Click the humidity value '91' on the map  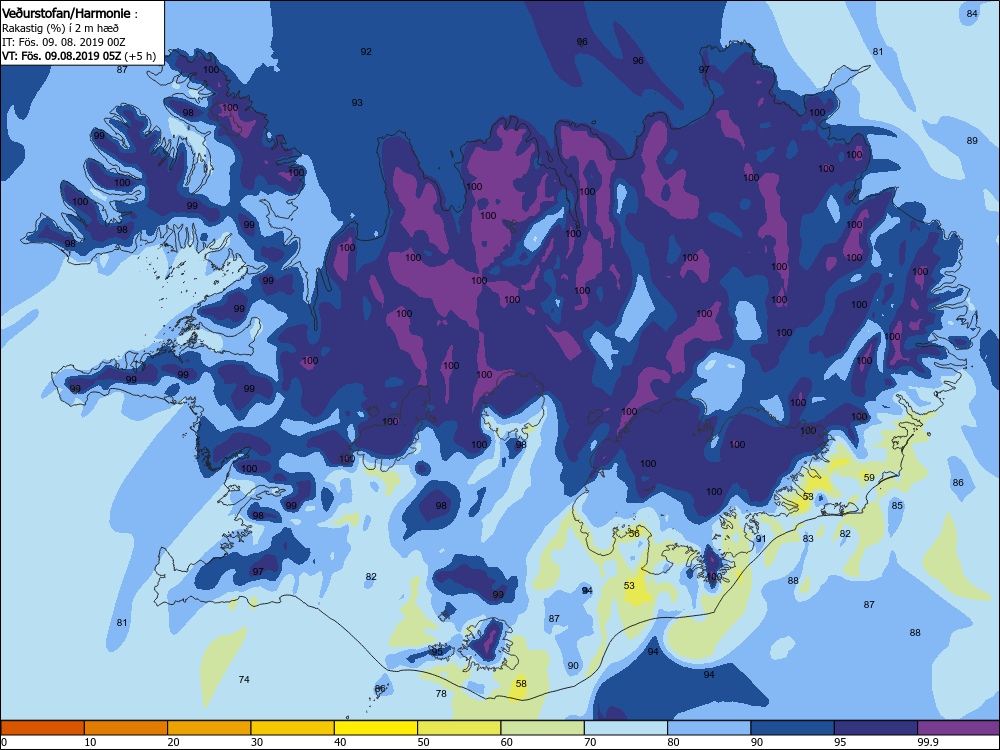(761, 539)
